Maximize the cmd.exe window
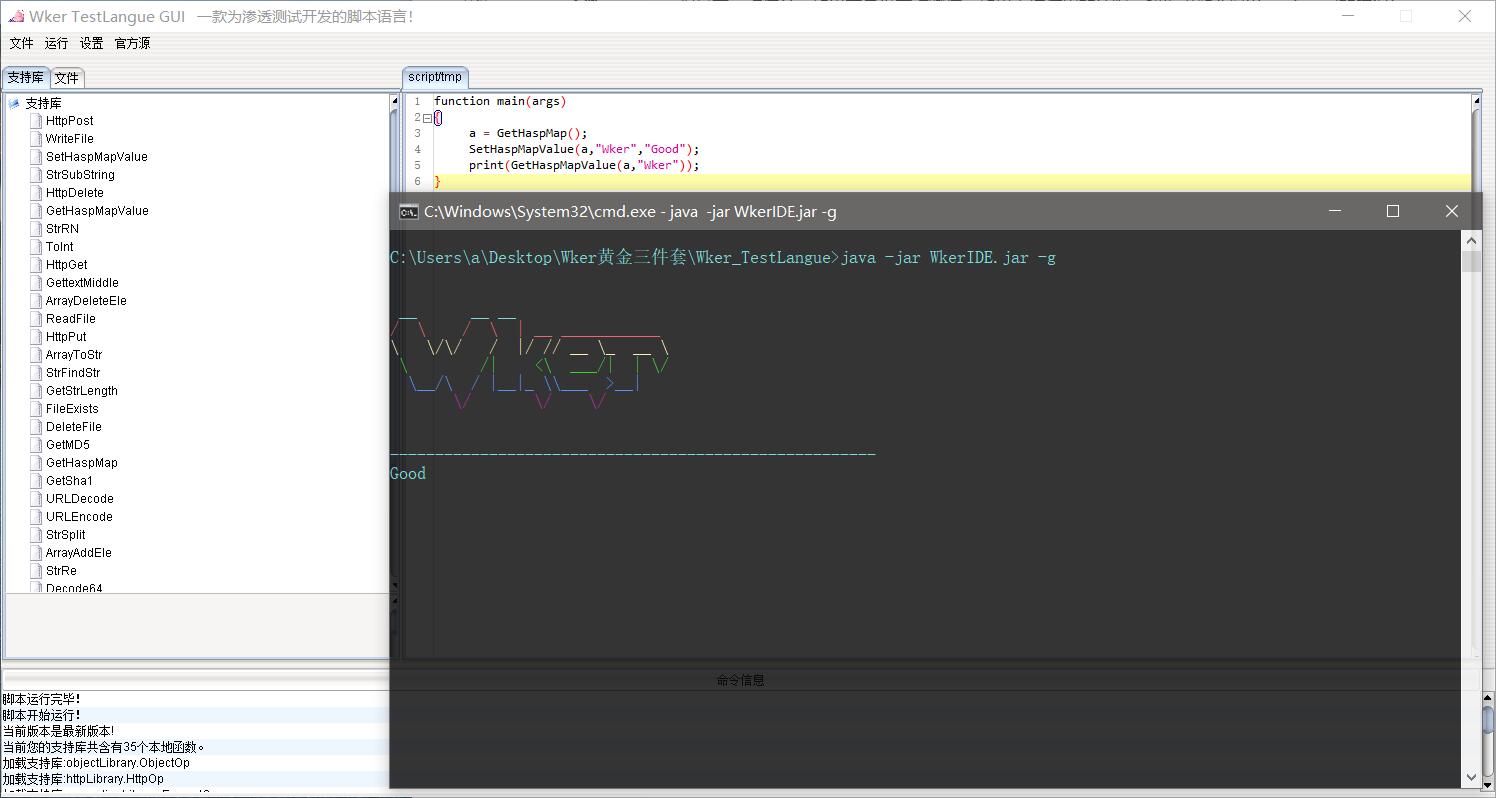 1393,211
